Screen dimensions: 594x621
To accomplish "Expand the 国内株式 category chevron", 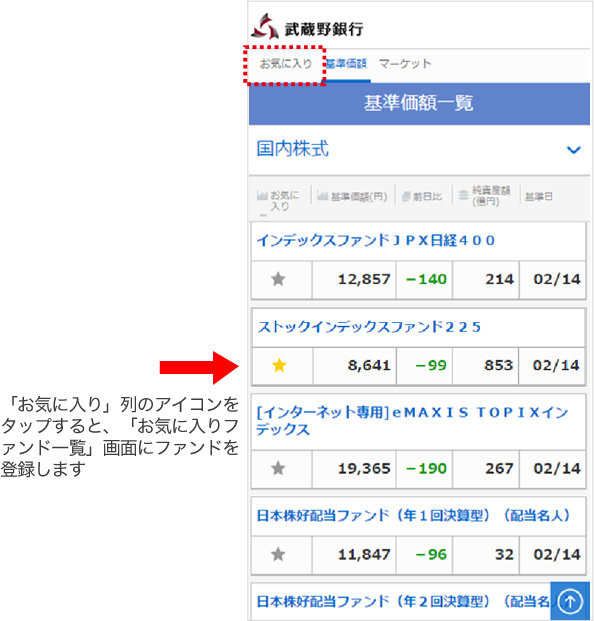I will pyautogui.click(x=573, y=150).
